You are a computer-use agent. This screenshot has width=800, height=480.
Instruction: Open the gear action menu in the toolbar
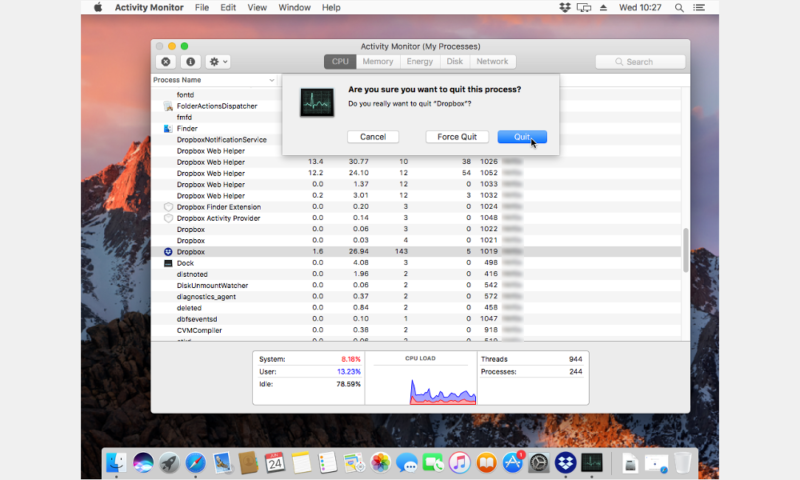[x=218, y=62]
